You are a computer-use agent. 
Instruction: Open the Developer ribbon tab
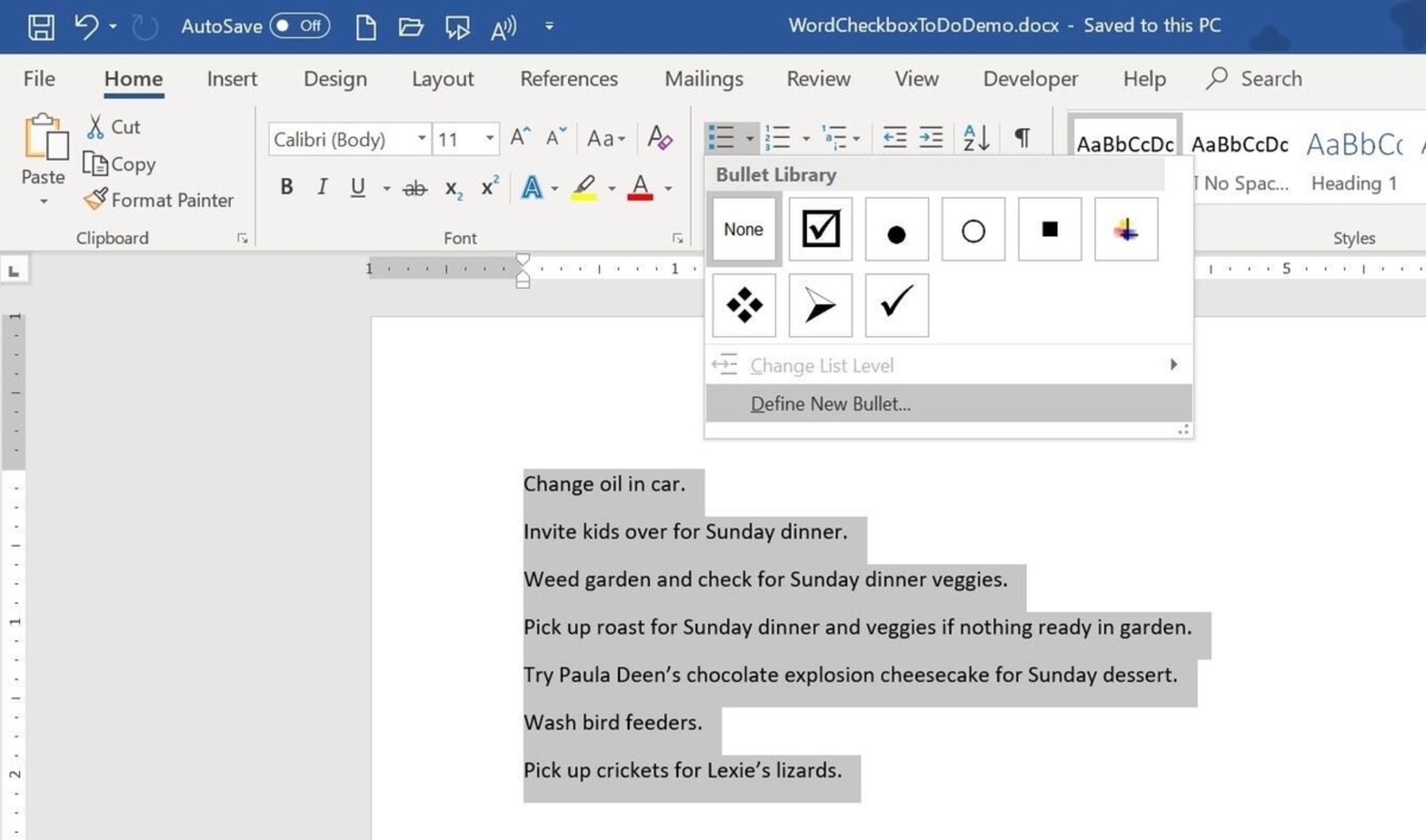coord(1030,78)
